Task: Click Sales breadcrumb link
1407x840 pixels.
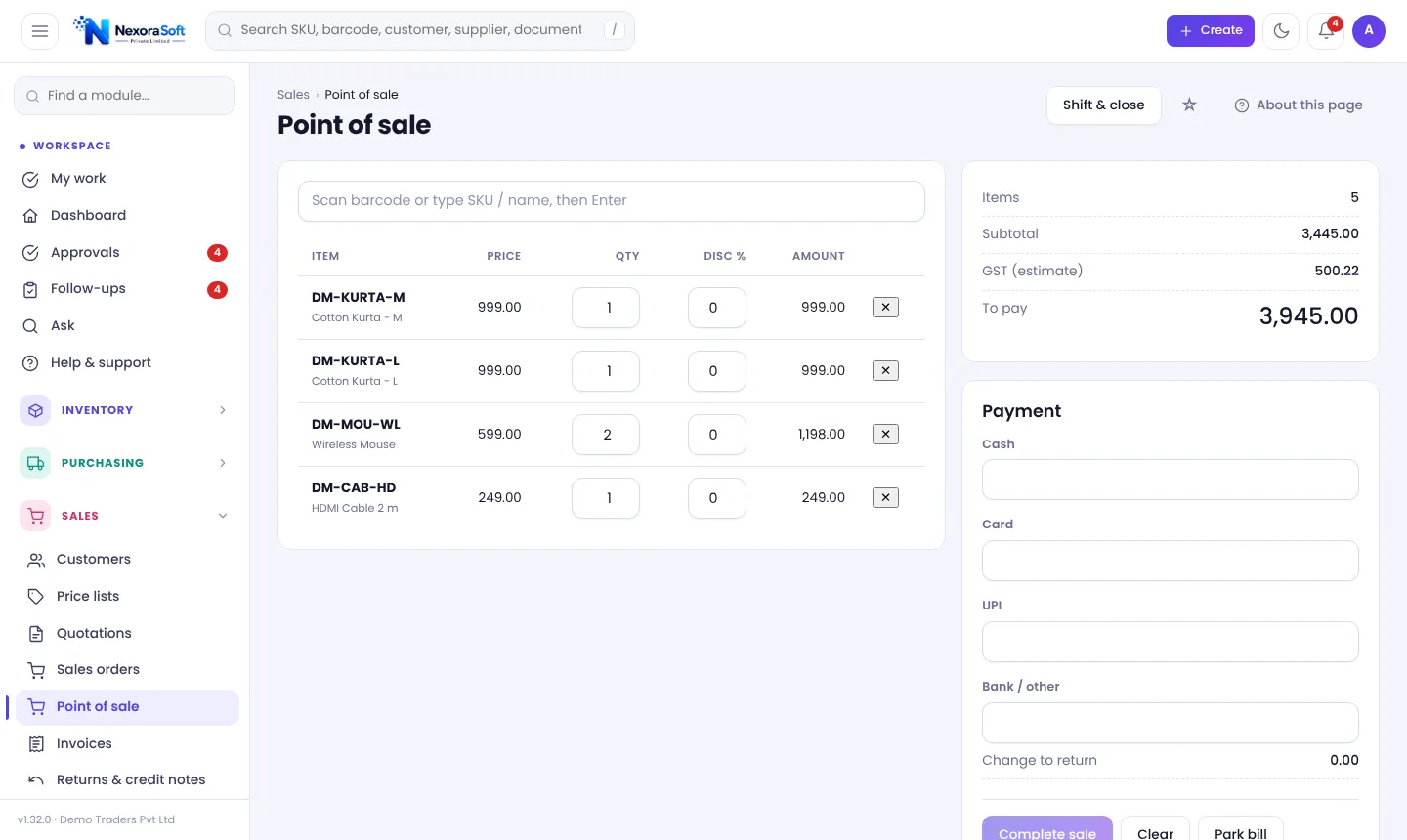Action: pyautogui.click(x=293, y=95)
